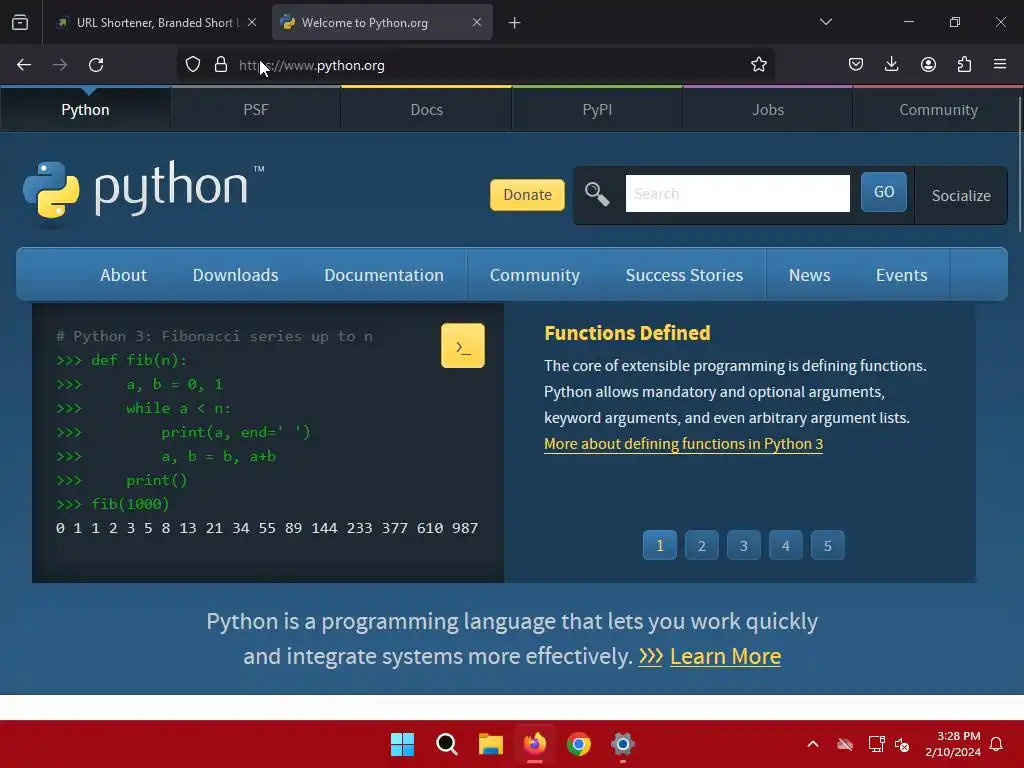Open the Firefox hamburger menu
Image resolution: width=1024 pixels, height=768 pixels.
pos(1000,64)
